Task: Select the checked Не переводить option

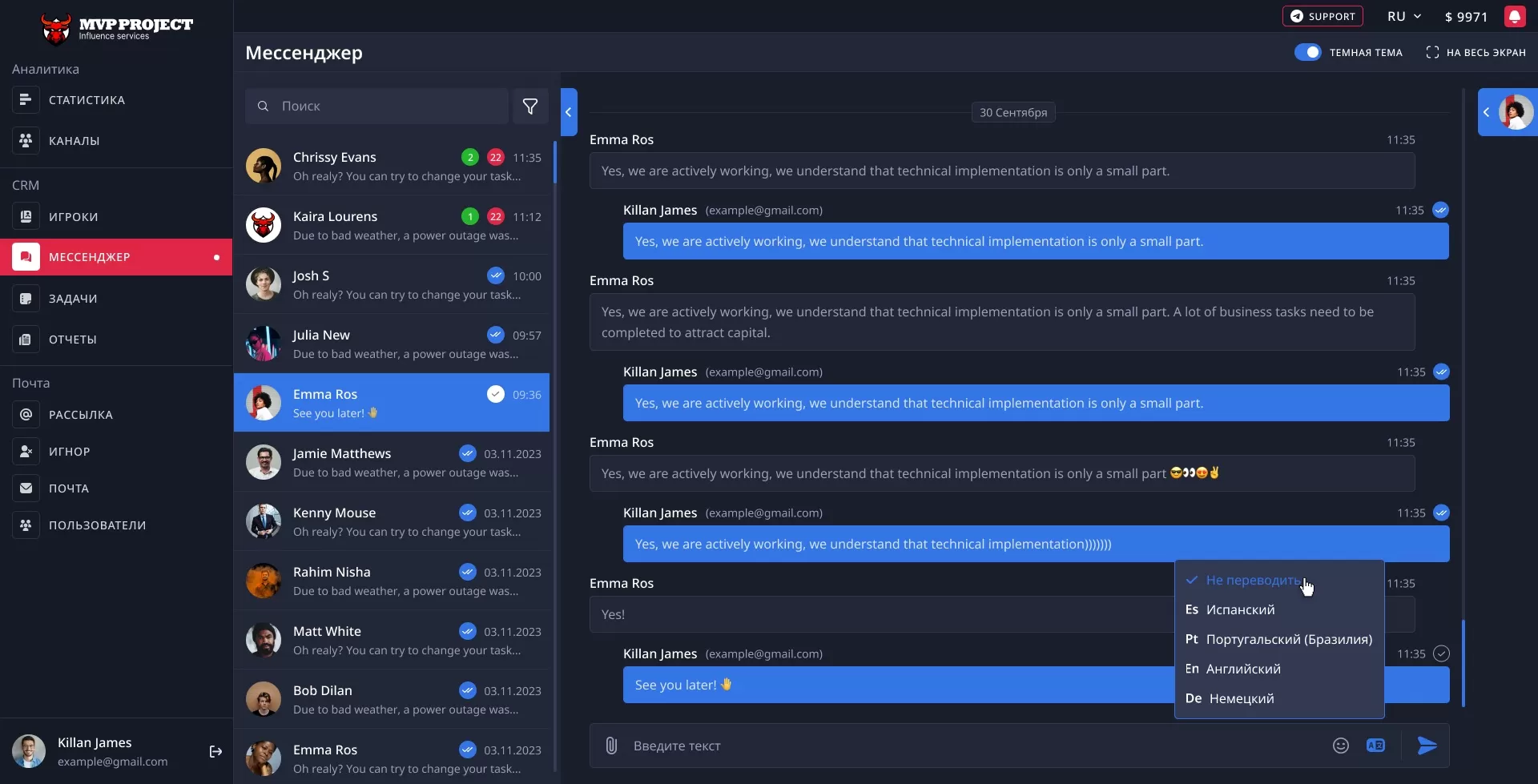Action: [1252, 580]
